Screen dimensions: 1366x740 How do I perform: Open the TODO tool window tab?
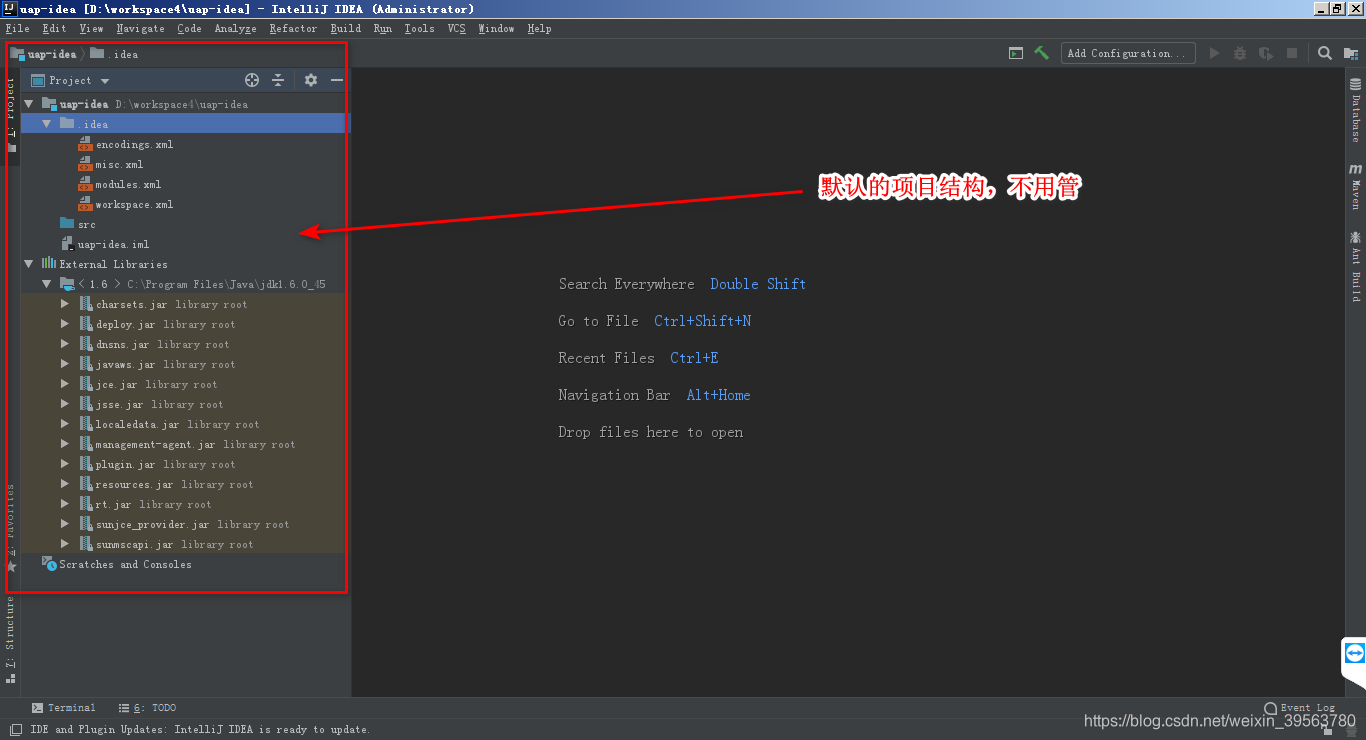click(x=147, y=707)
